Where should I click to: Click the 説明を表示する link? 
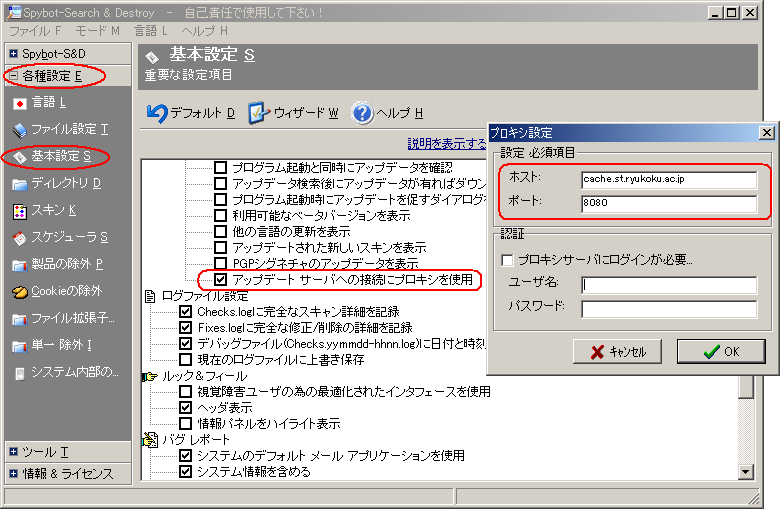point(447,144)
